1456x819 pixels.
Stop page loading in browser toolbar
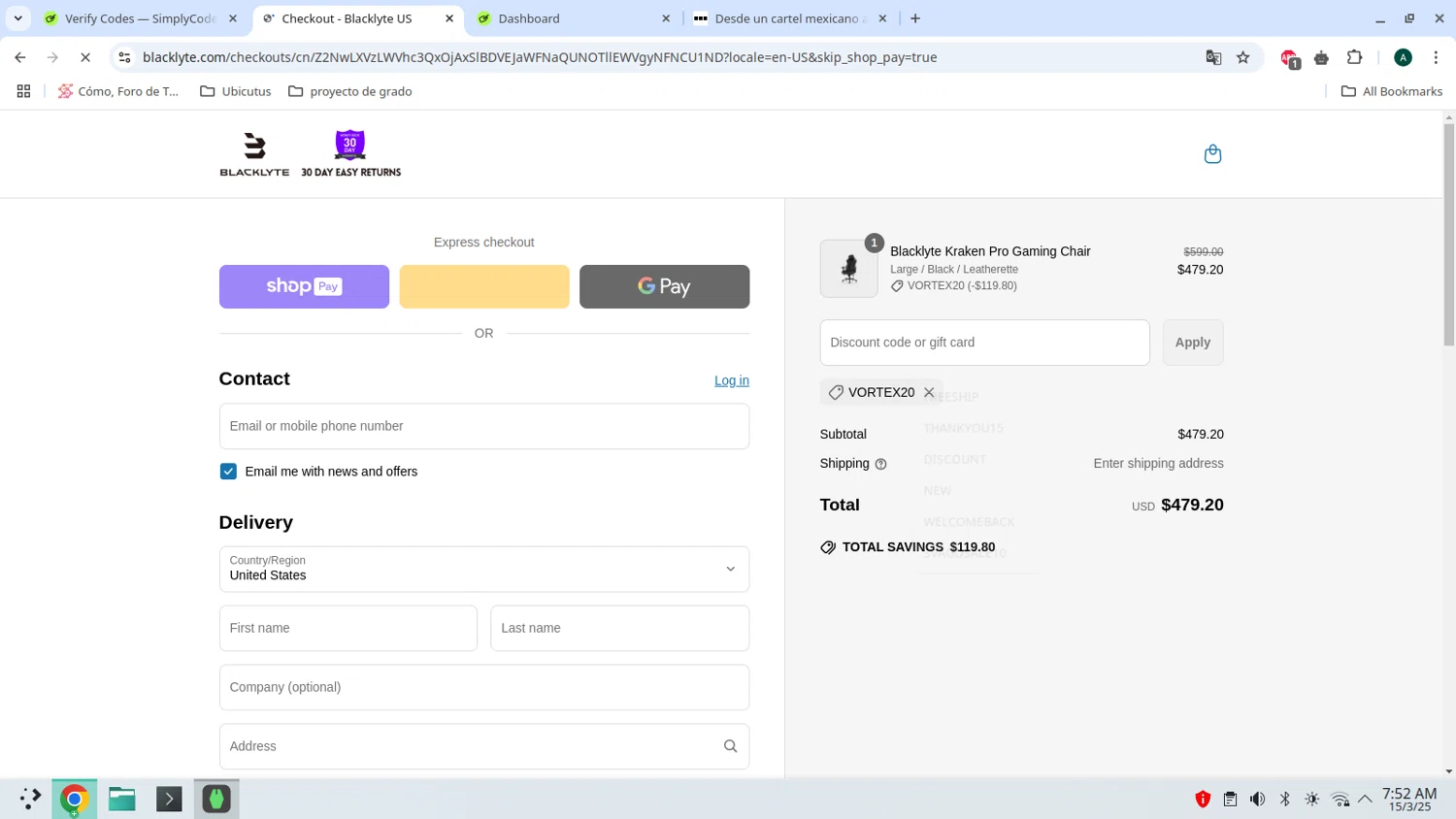85,57
